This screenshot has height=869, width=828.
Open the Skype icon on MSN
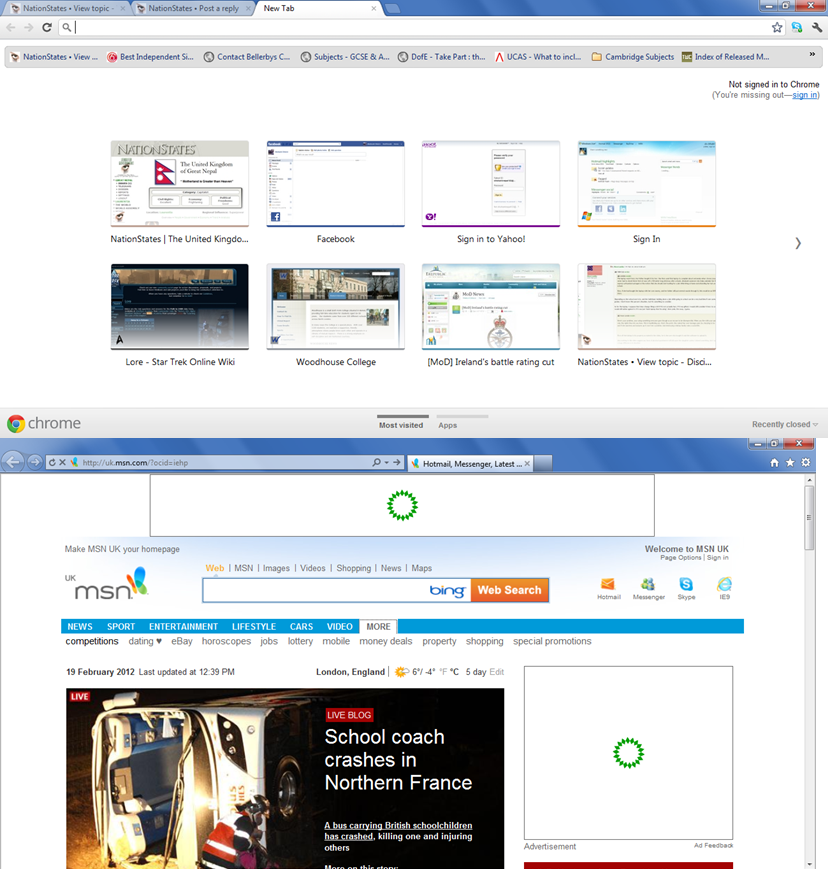pyautogui.click(x=686, y=588)
